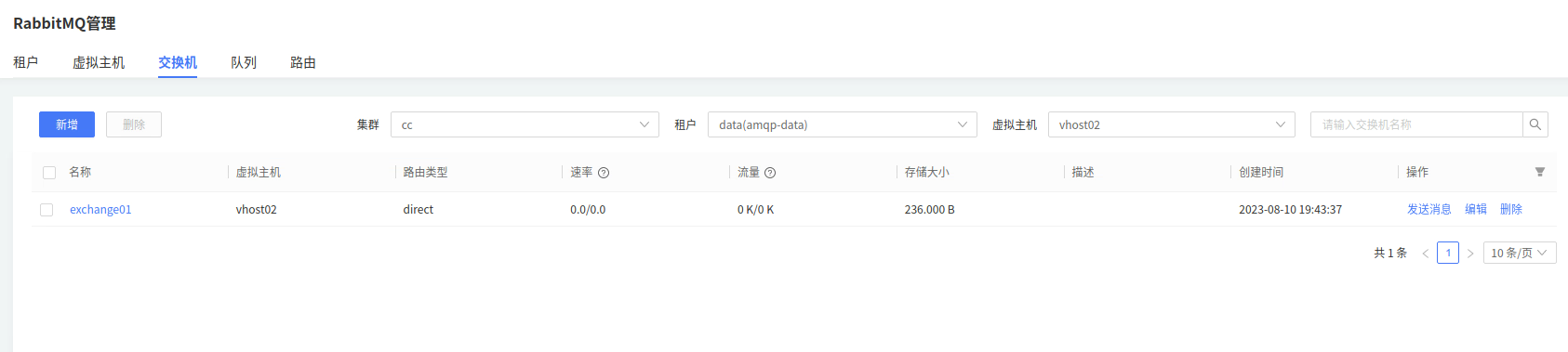Click the blue 新增 button

pos(67,124)
